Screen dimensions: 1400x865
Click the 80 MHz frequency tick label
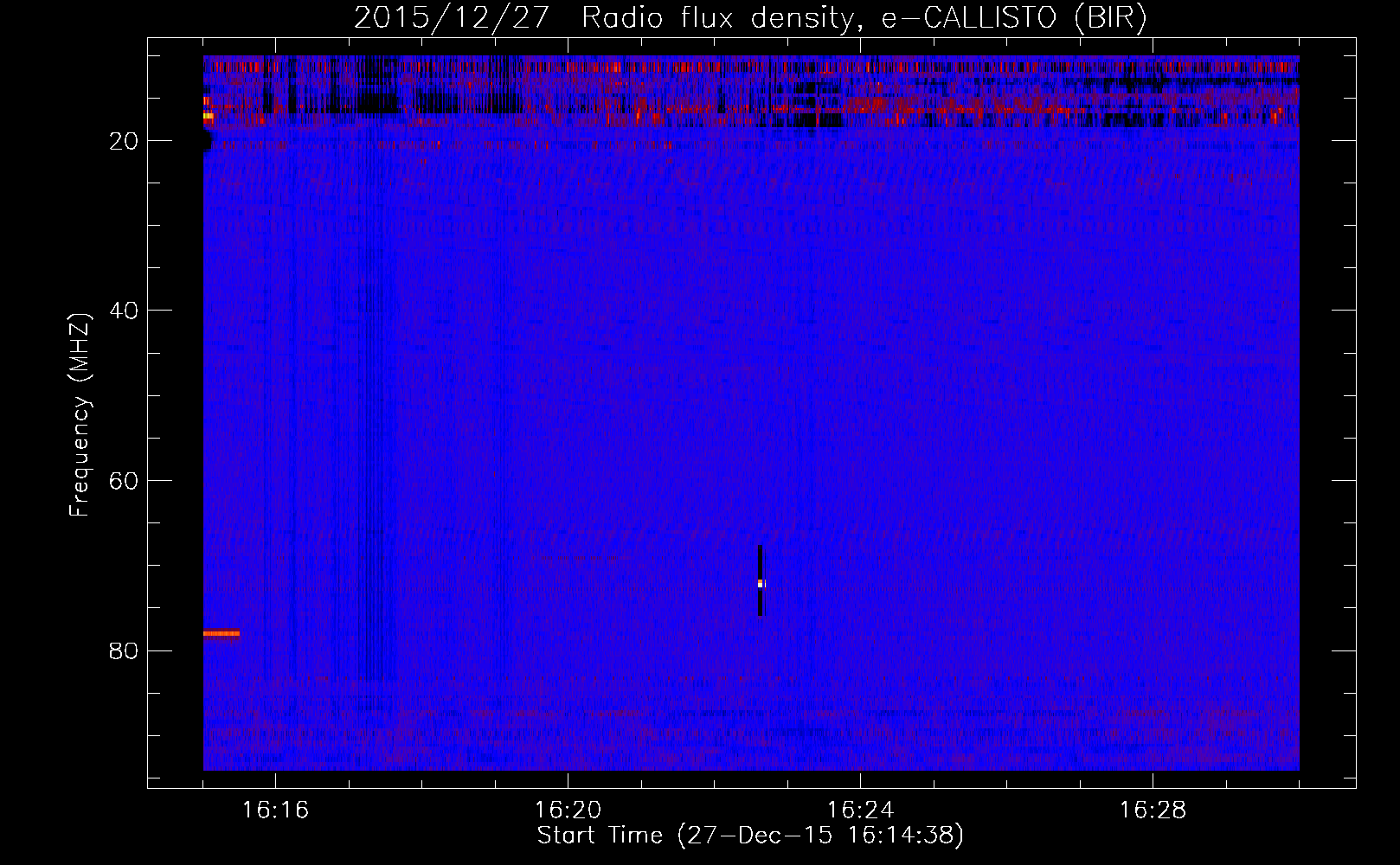pyautogui.click(x=124, y=650)
